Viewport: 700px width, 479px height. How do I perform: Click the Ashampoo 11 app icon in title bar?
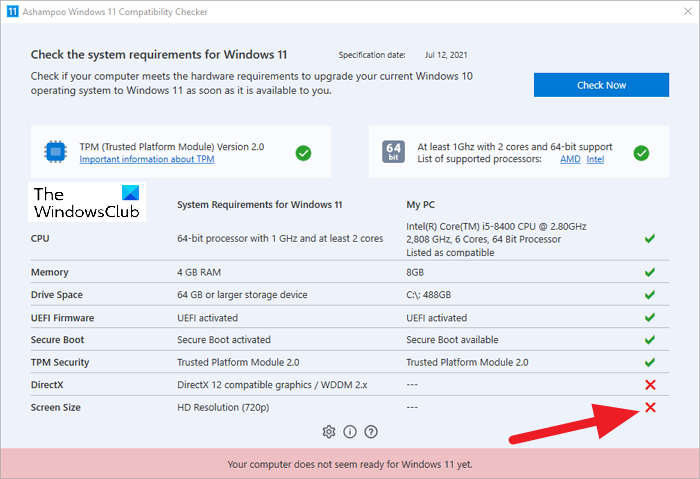click(12, 12)
